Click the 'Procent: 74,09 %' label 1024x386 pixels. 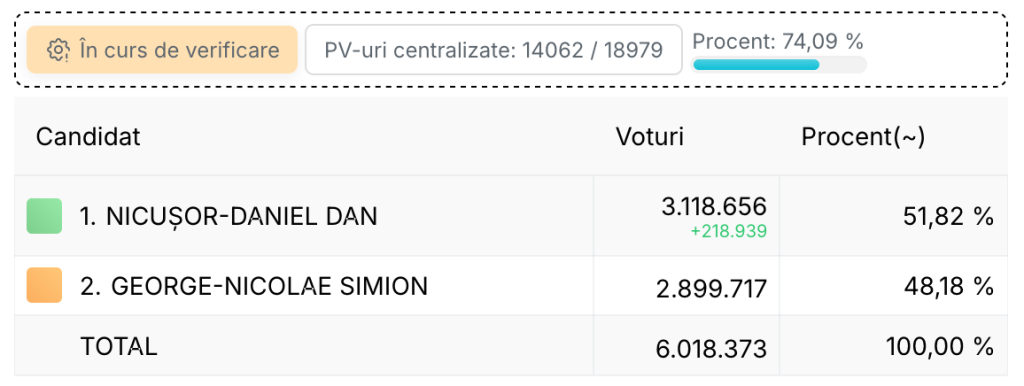[x=778, y=41]
